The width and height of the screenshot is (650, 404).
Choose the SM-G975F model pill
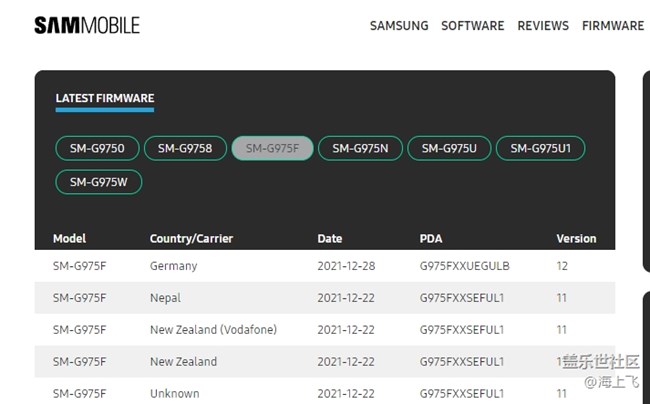(272, 148)
